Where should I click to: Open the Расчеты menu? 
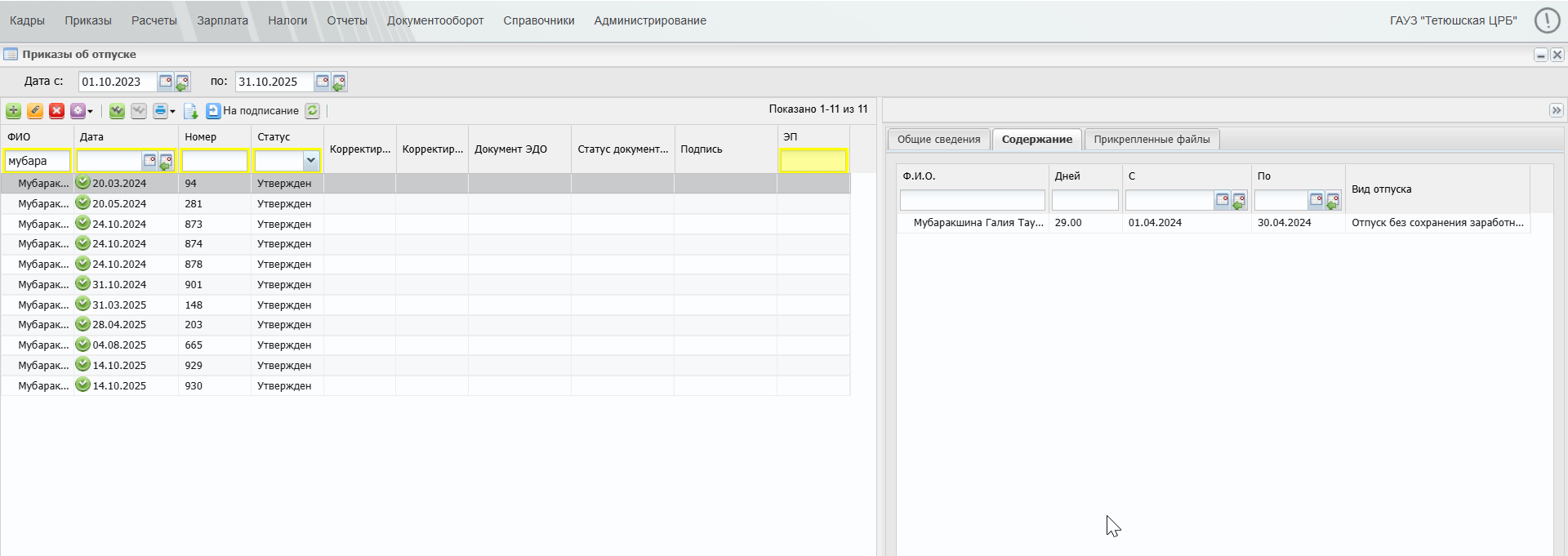coord(154,20)
